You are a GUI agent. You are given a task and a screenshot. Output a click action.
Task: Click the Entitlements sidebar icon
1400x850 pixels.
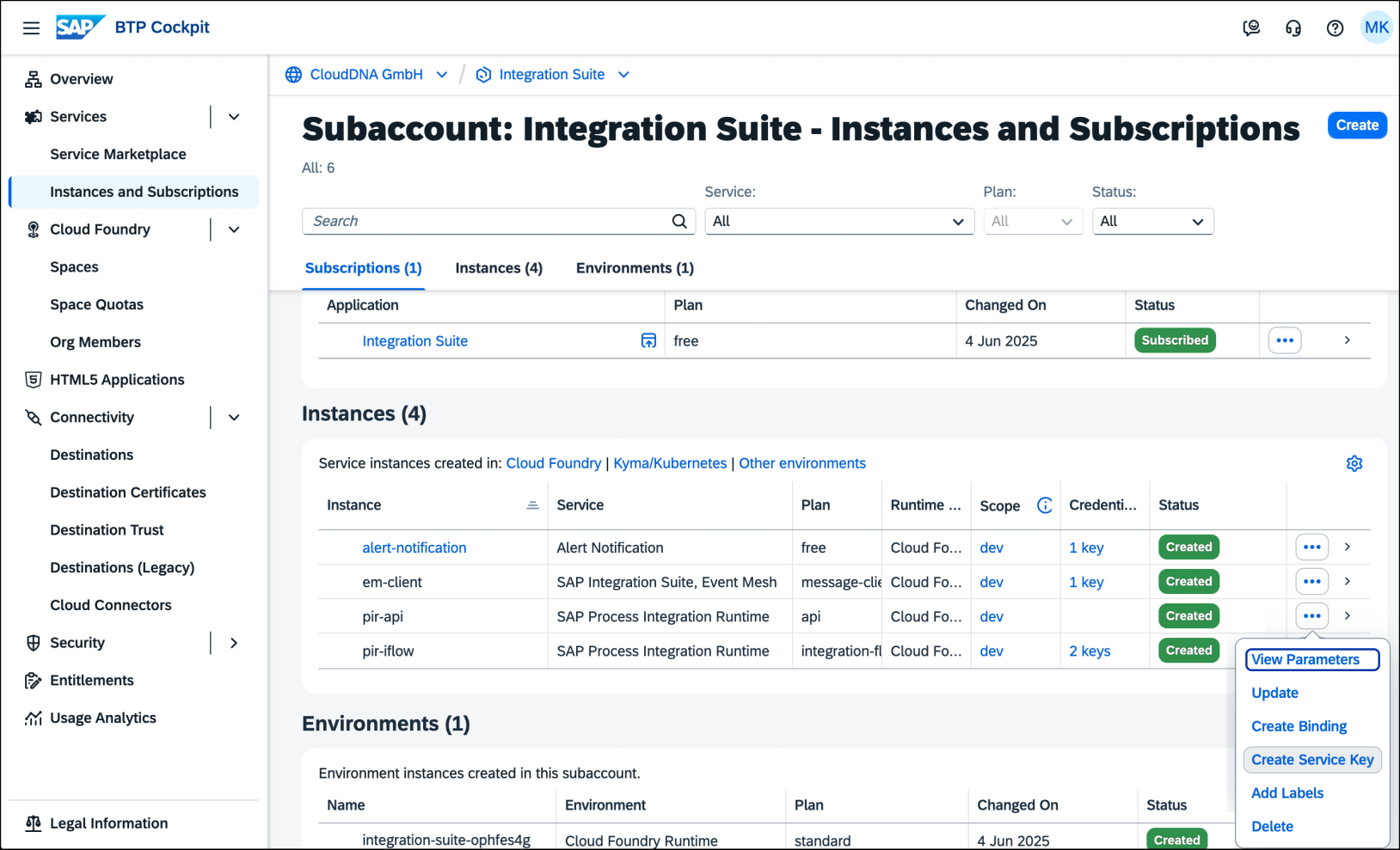(33, 681)
